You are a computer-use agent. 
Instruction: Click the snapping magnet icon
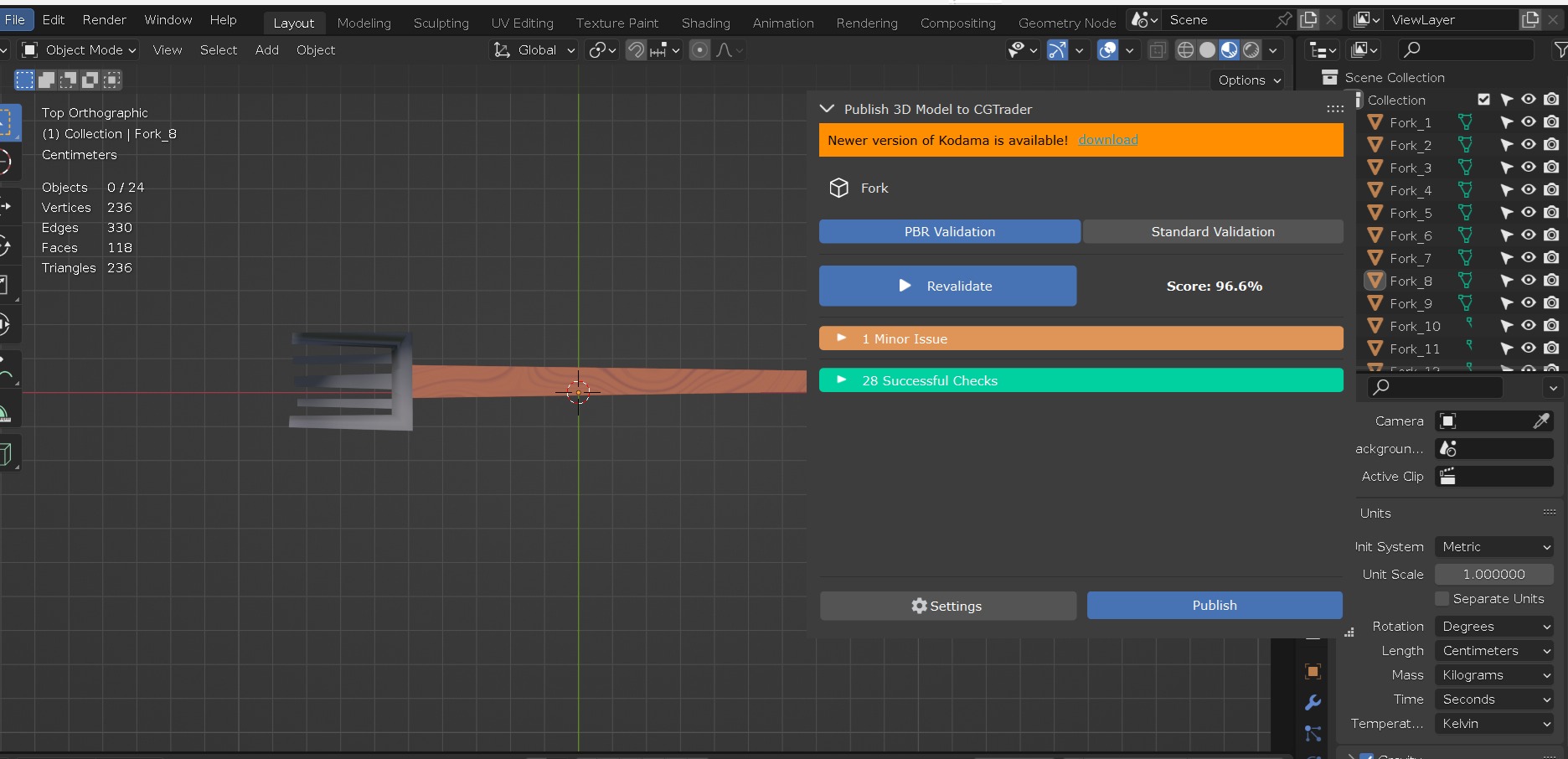coord(637,50)
